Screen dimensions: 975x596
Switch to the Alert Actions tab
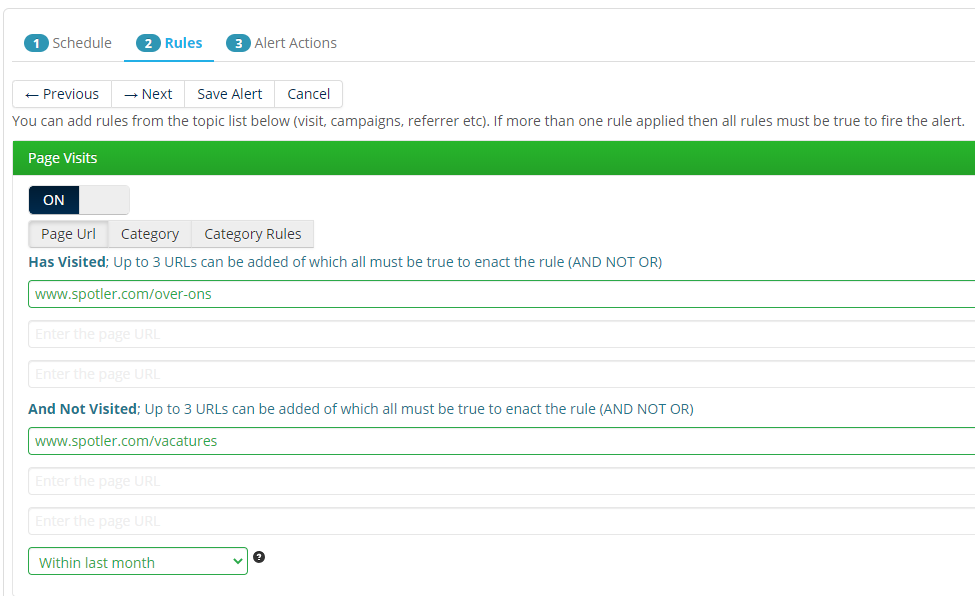coord(282,43)
